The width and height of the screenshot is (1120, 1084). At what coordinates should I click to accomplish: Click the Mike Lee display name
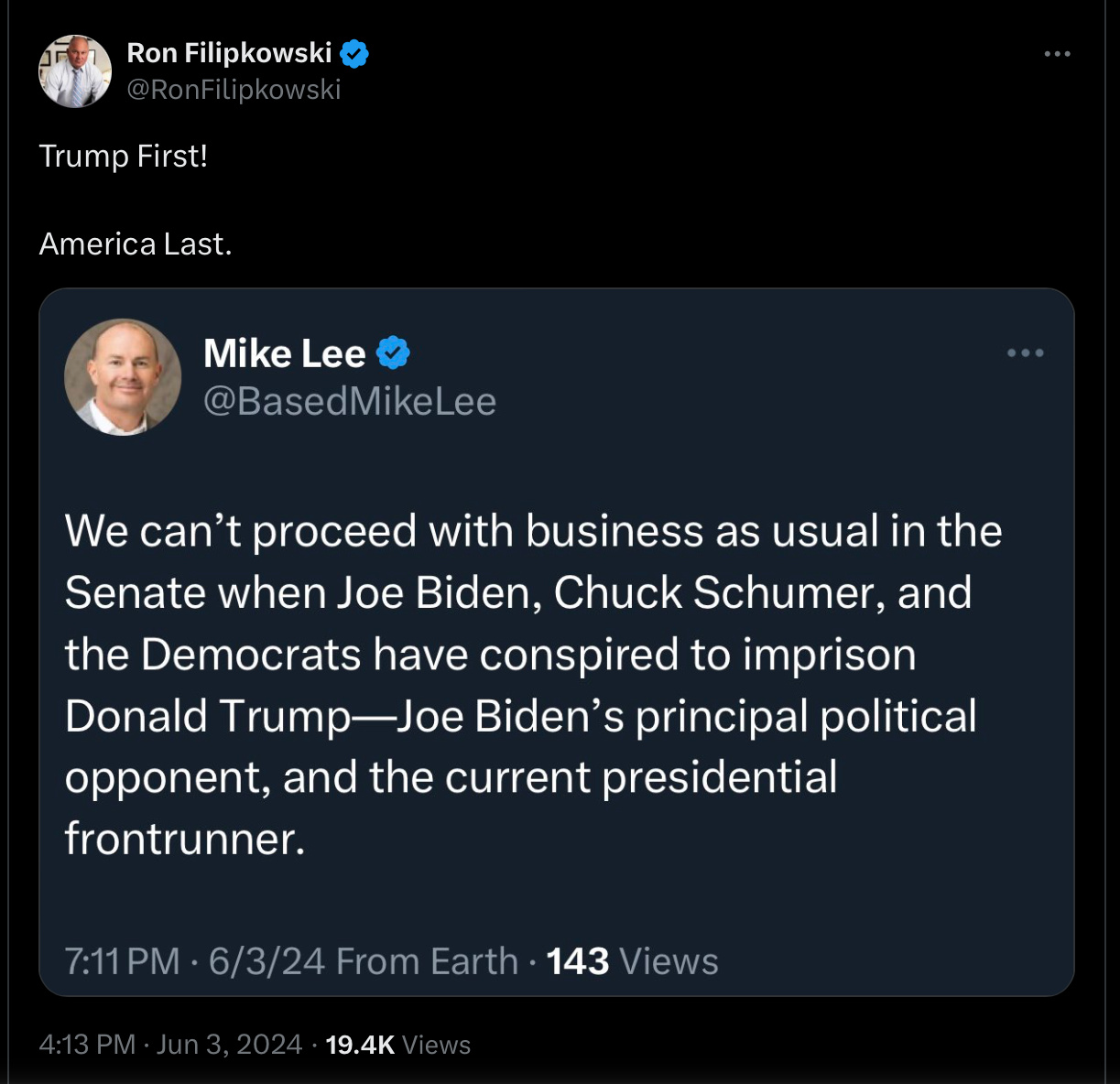[x=284, y=353]
